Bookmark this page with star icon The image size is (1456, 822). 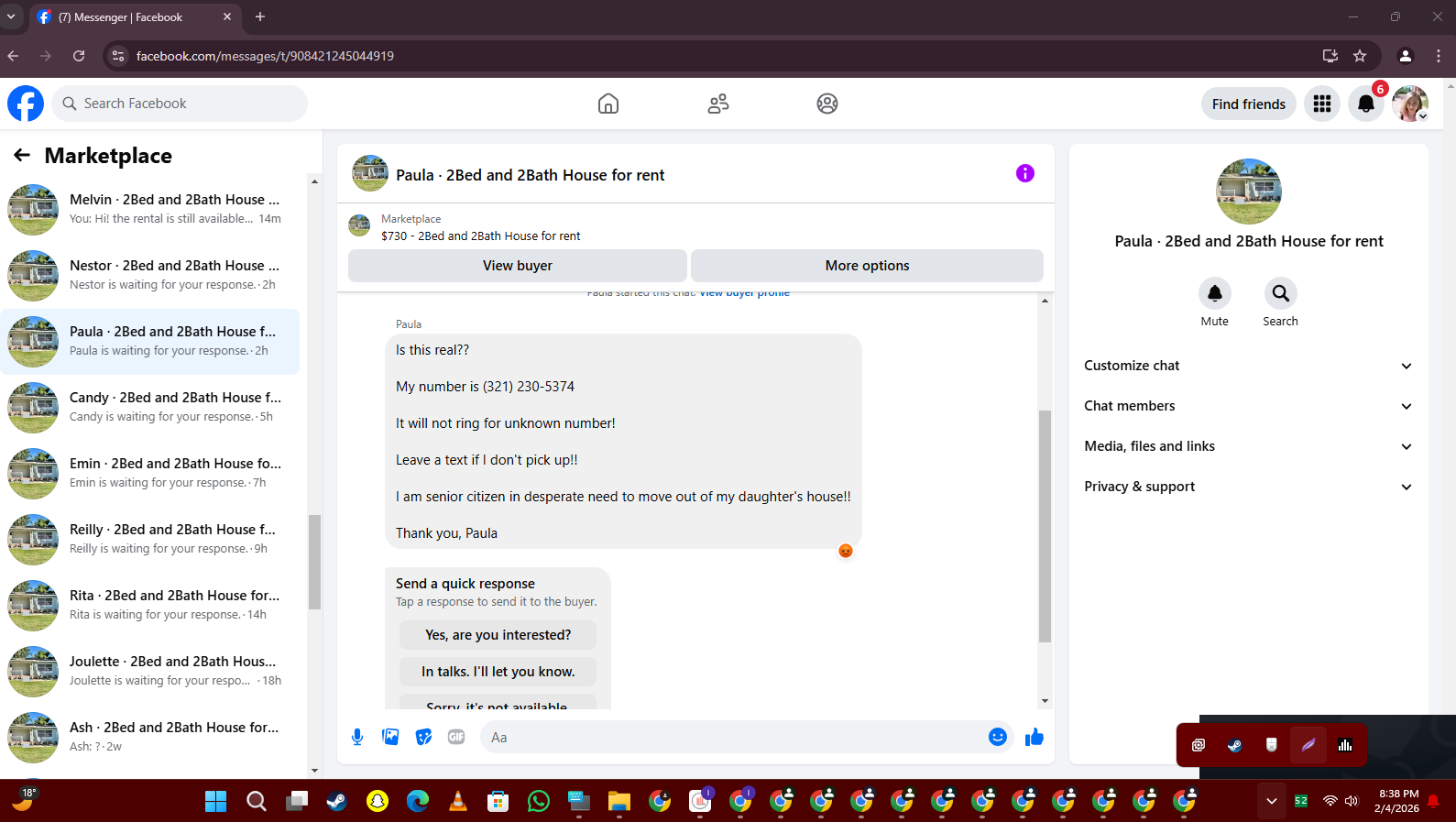tap(1360, 56)
